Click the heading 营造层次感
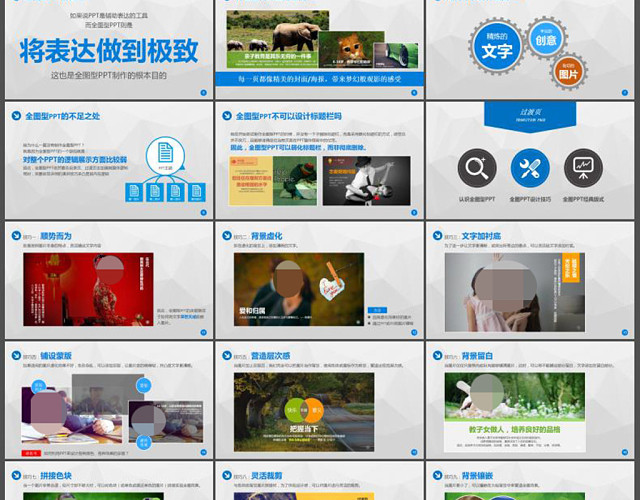The height and width of the screenshot is (500, 640). click(270, 356)
